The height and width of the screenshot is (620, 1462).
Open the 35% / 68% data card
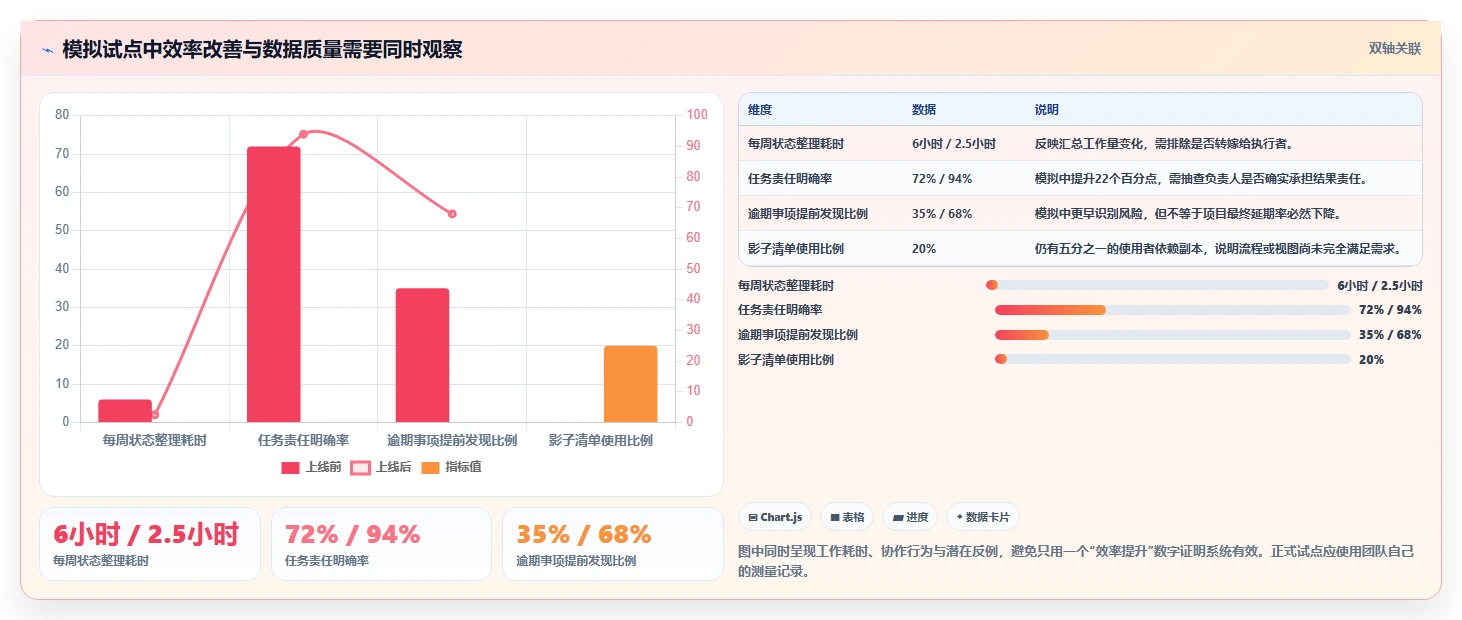pos(613,544)
